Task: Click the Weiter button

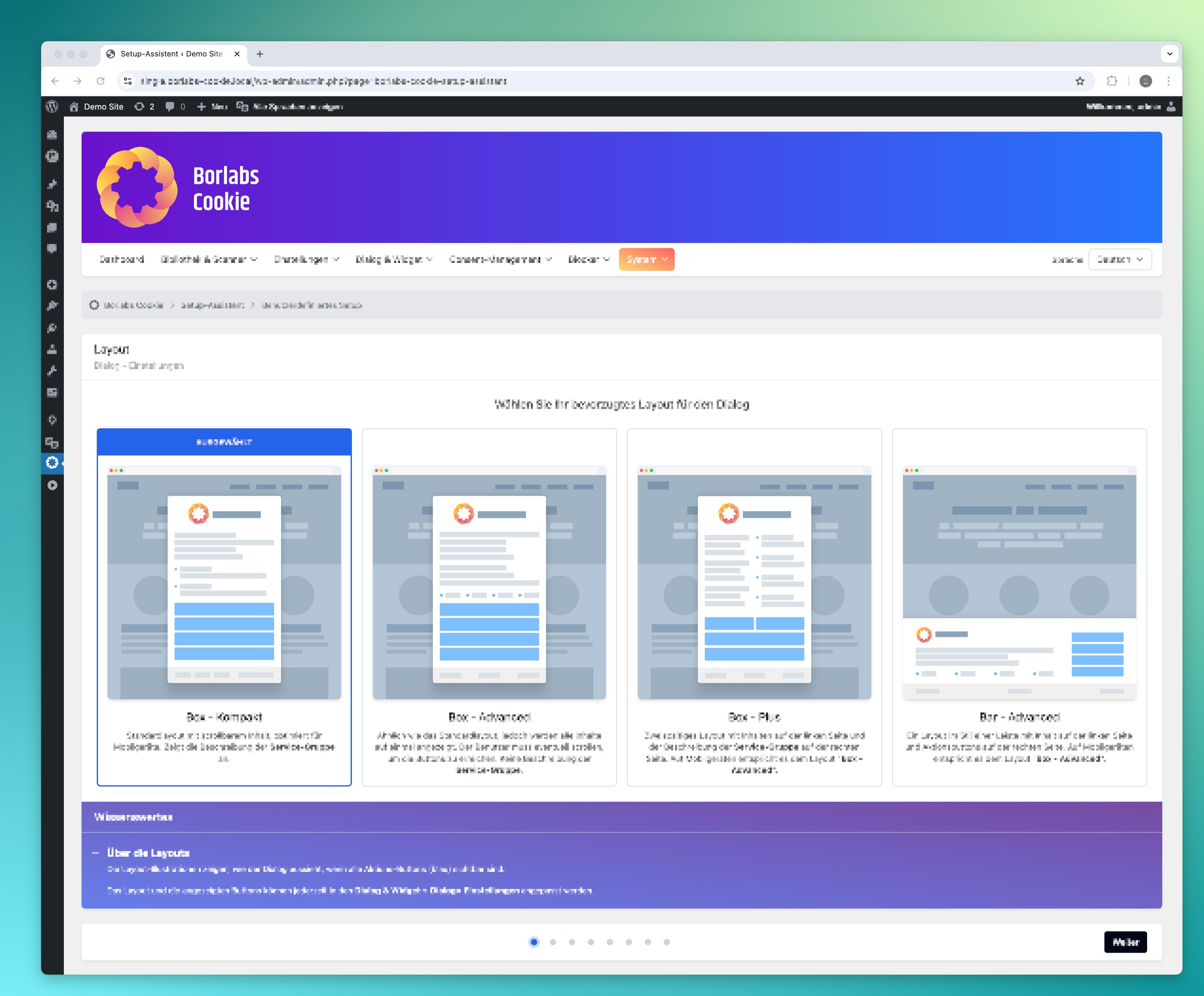Action: pyautogui.click(x=1126, y=942)
